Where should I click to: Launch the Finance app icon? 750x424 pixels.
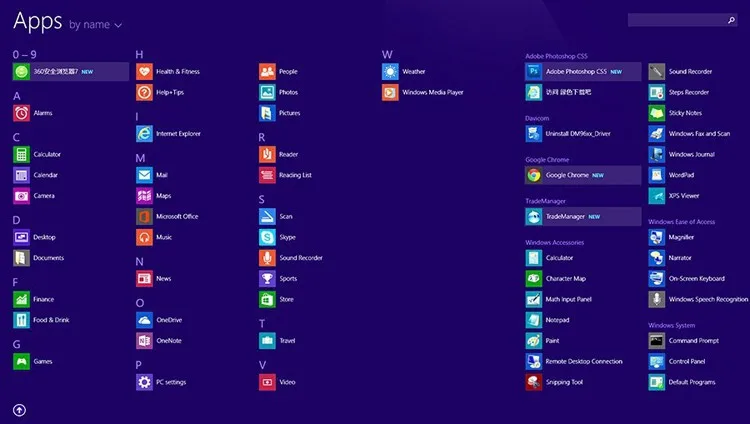[21, 299]
